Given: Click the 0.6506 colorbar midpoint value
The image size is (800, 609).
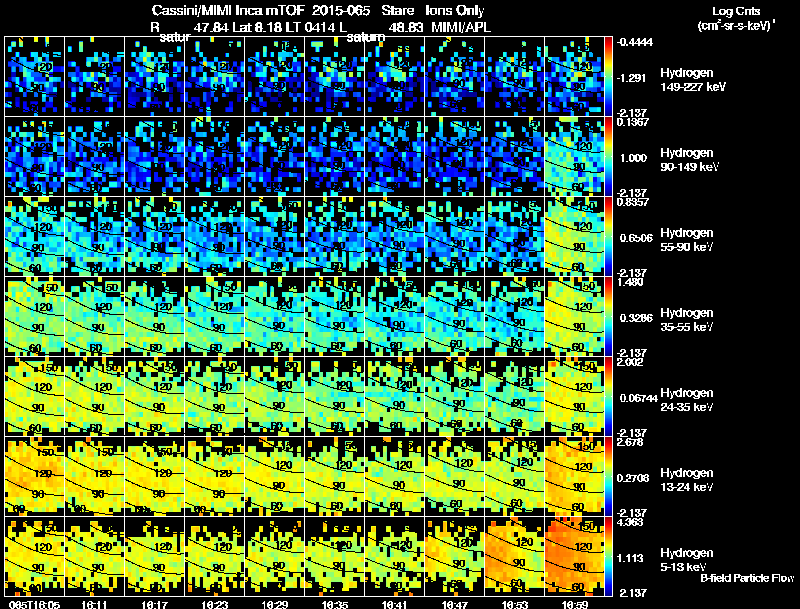Looking at the screenshot, I should point(636,238).
